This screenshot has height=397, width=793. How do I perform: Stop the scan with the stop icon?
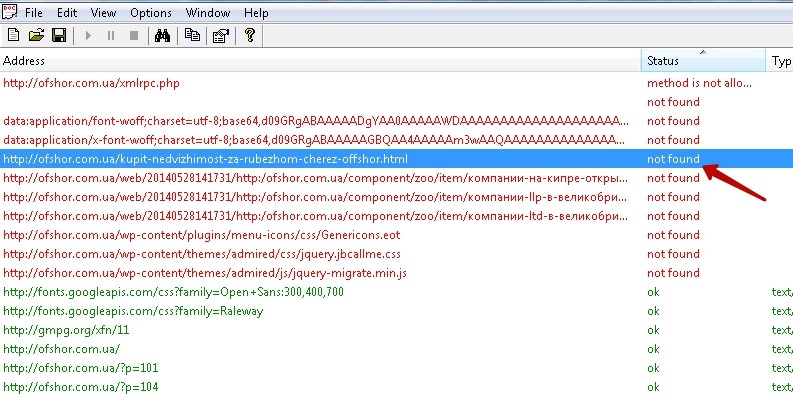click(x=134, y=35)
